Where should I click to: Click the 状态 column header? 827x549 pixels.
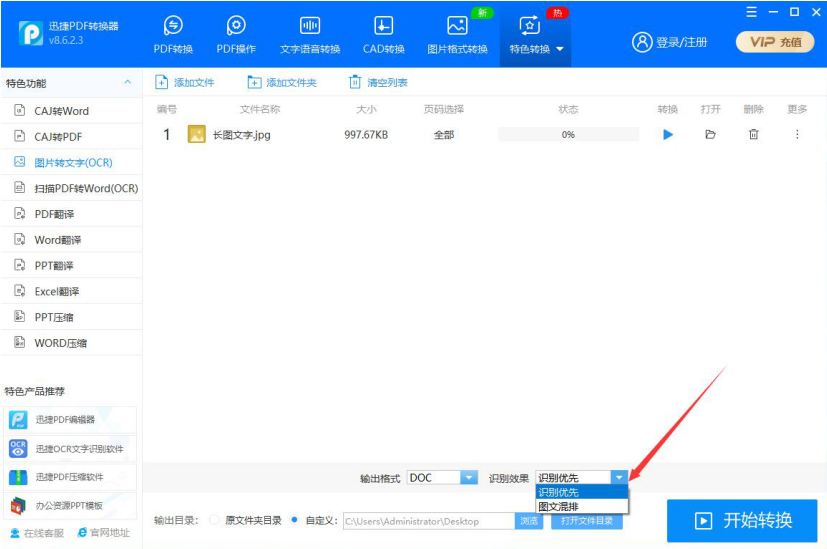[x=568, y=109]
